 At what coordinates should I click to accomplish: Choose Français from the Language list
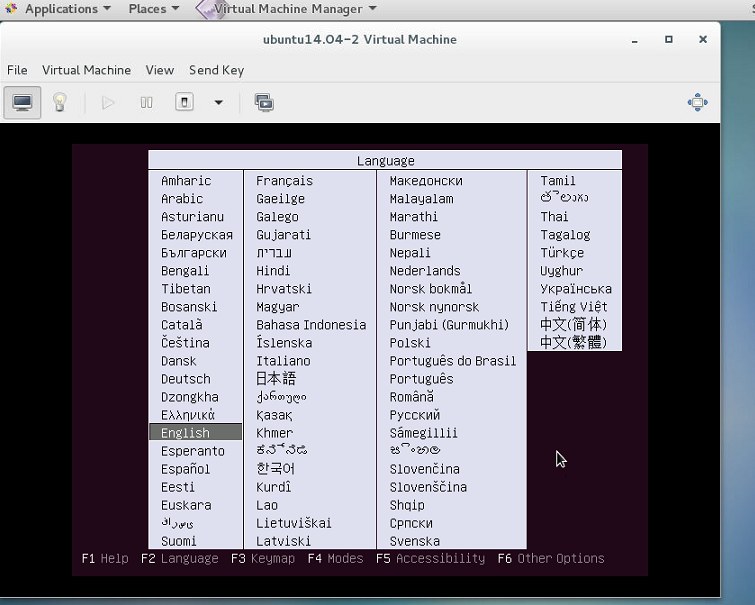coord(284,181)
